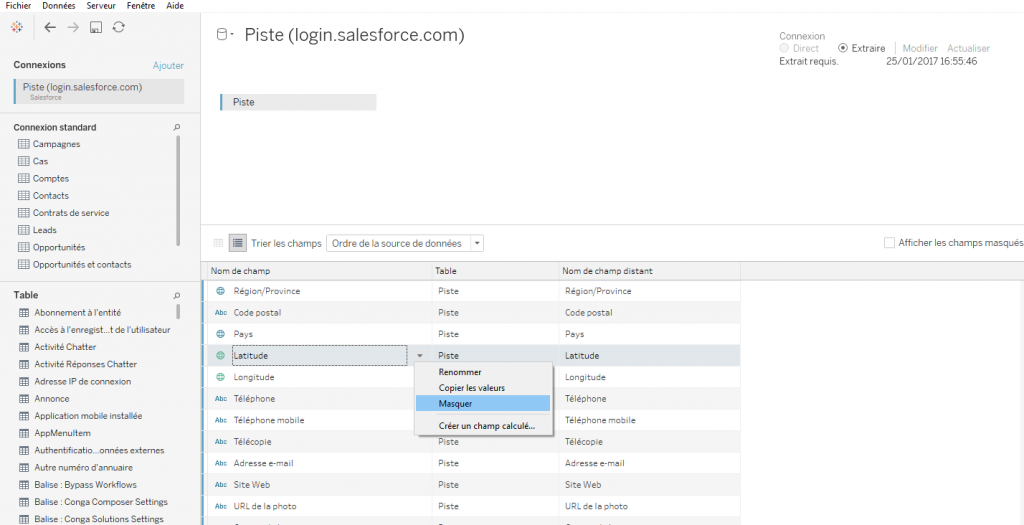1024x525 pixels.
Task: Click Abc type icon of Code postal
Action: click(221, 313)
